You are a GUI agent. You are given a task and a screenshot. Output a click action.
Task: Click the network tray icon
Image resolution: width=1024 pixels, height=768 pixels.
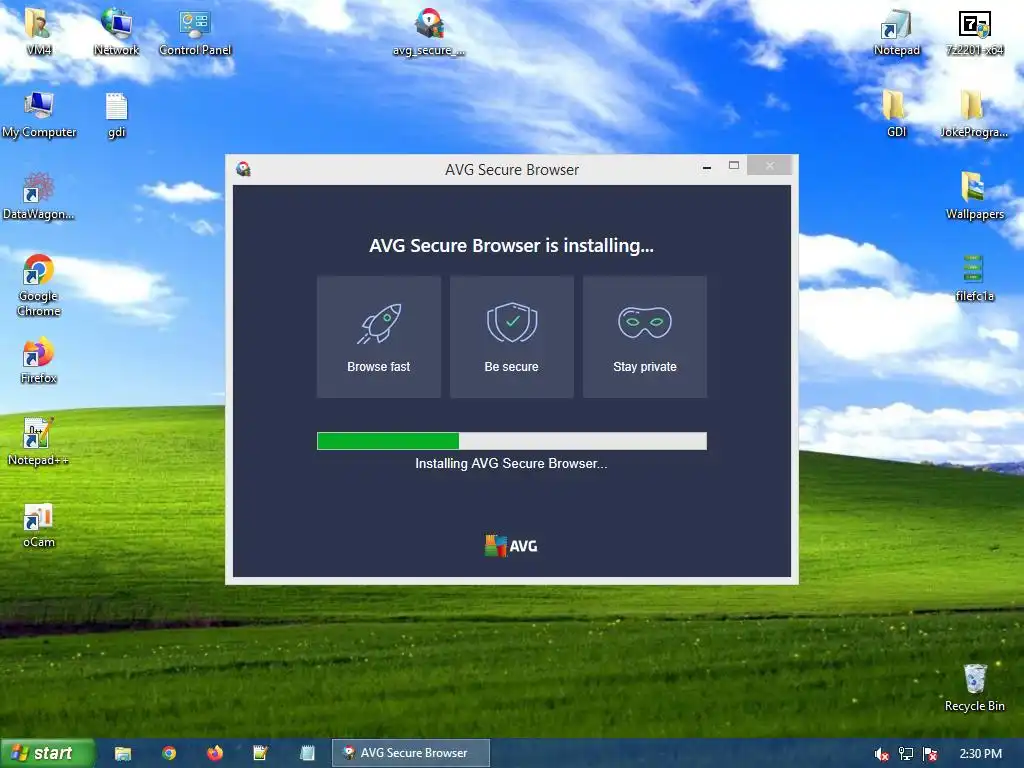click(906, 754)
